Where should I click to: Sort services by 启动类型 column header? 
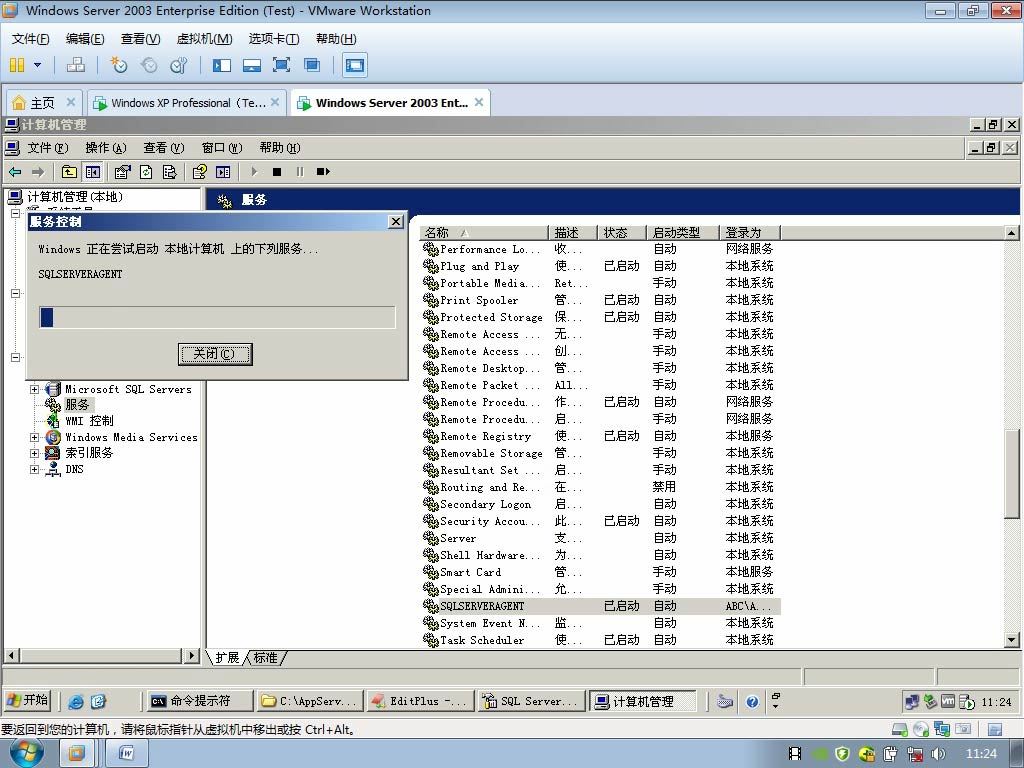682,232
